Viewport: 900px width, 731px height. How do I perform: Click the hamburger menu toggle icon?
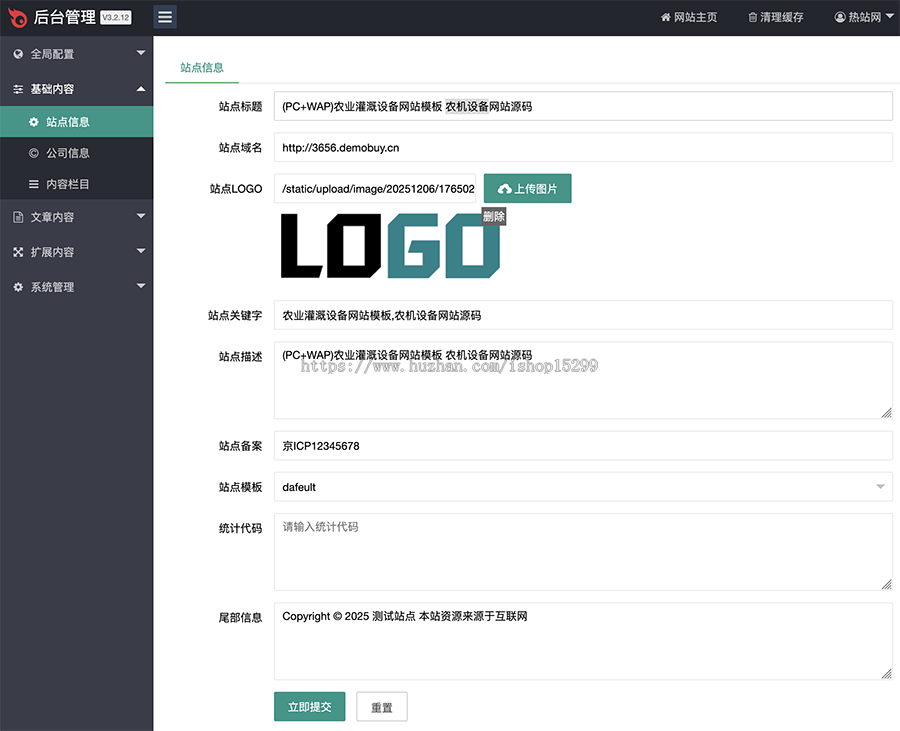click(x=165, y=17)
